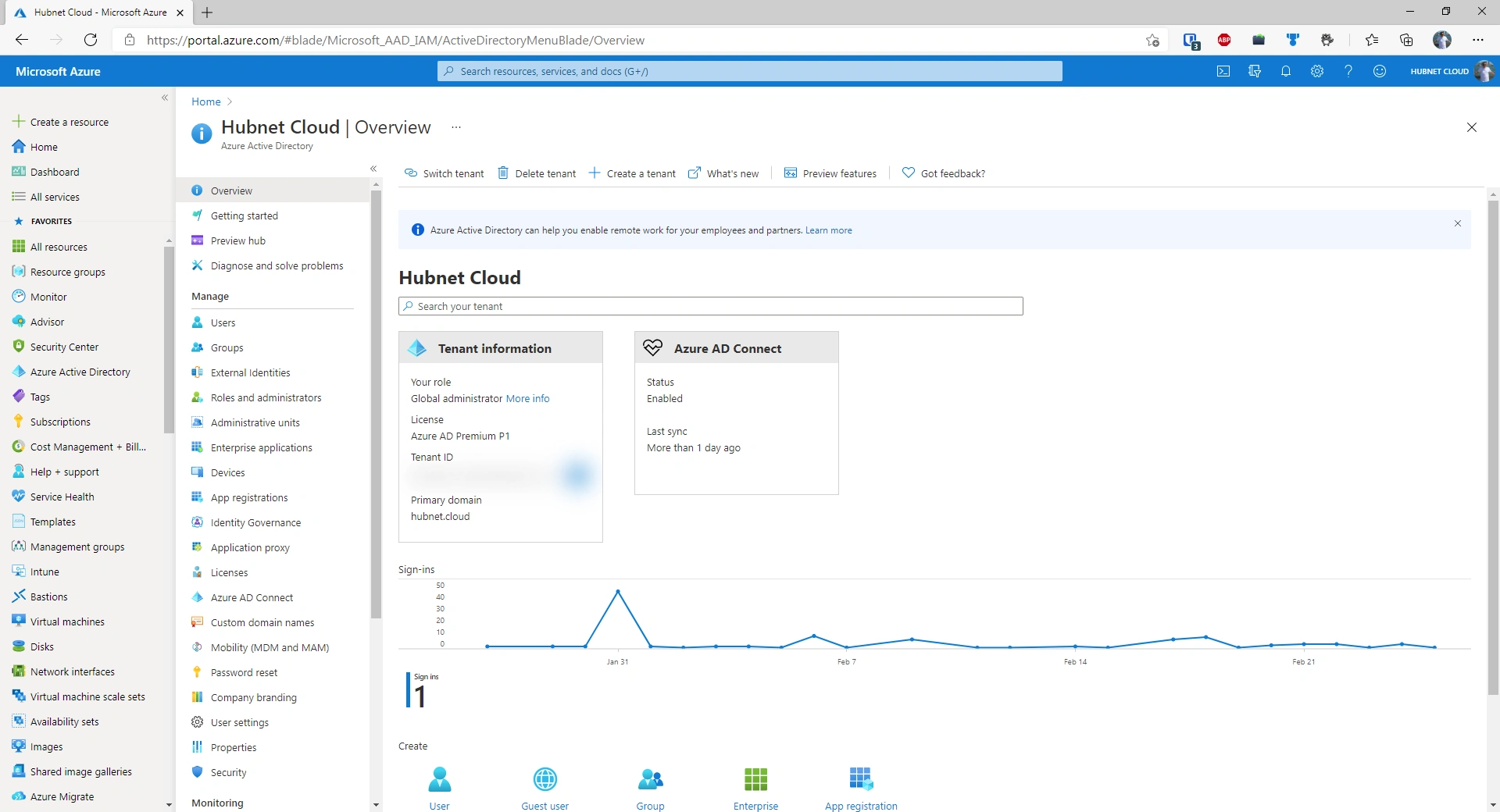Click the Enterprise application create icon
1500x812 pixels.
point(755,778)
